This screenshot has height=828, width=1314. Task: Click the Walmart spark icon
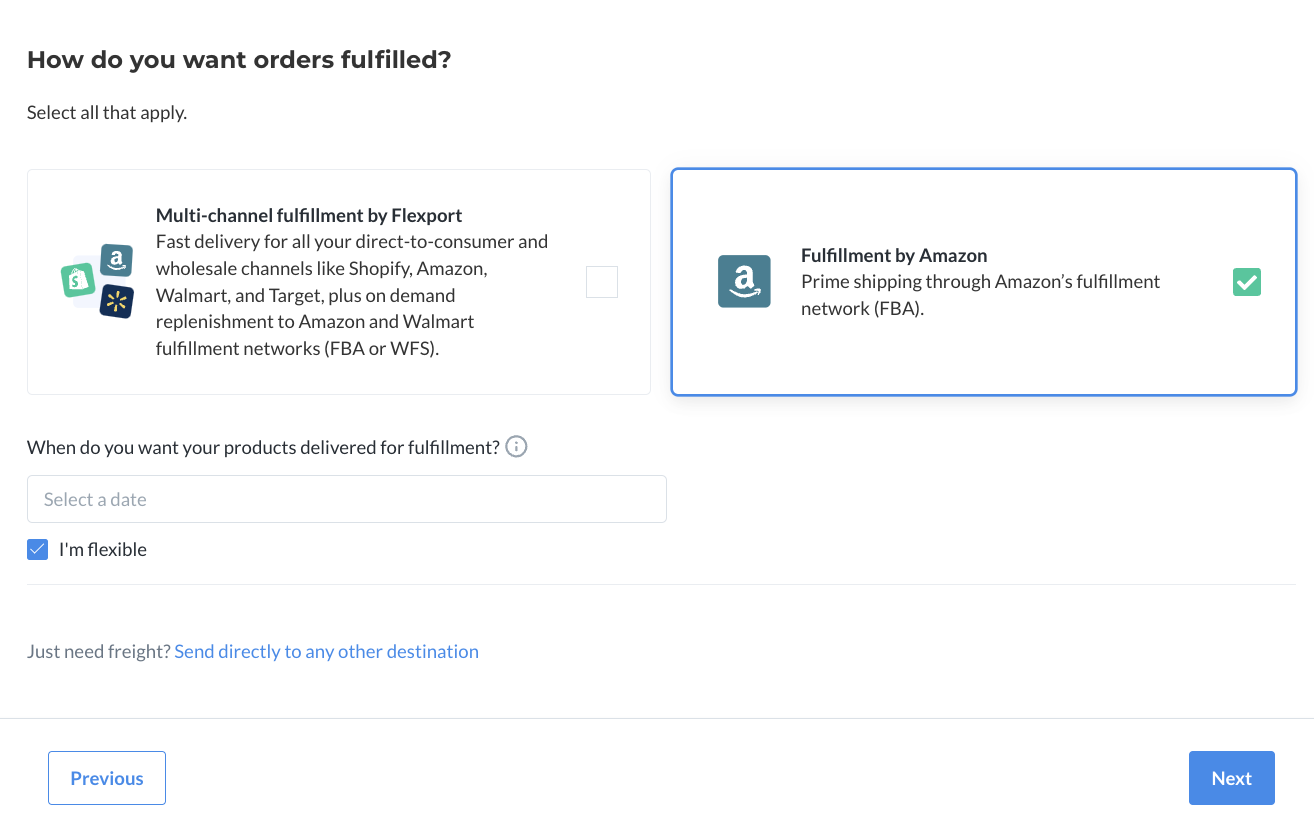(116, 301)
